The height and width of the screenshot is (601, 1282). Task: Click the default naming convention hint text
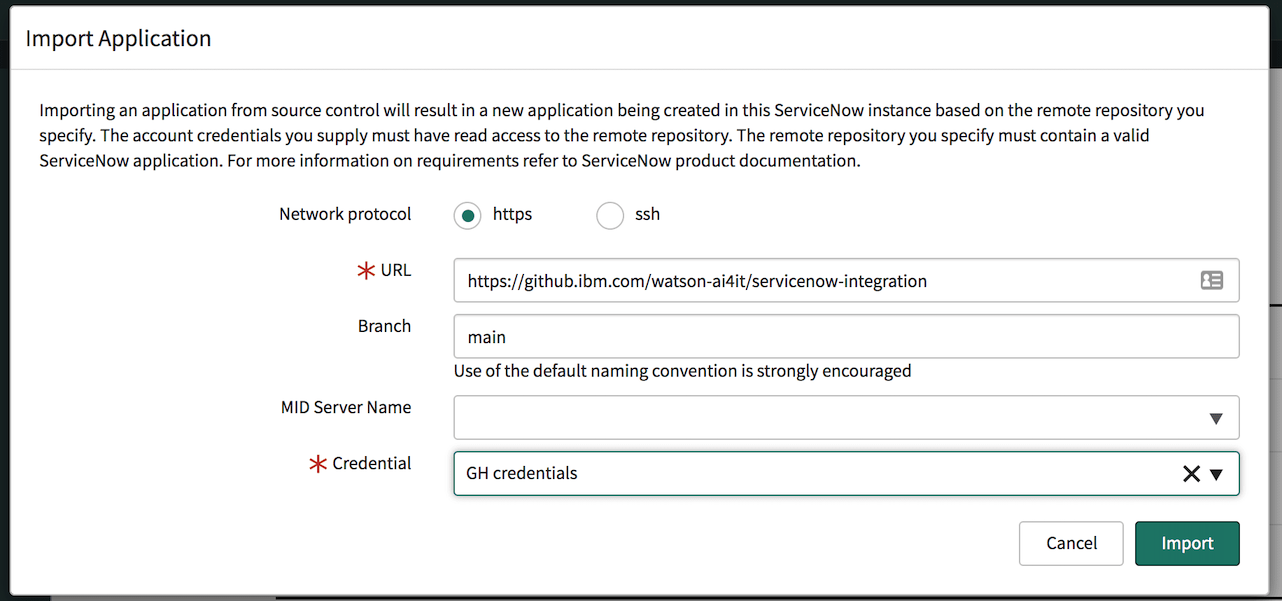(x=682, y=371)
